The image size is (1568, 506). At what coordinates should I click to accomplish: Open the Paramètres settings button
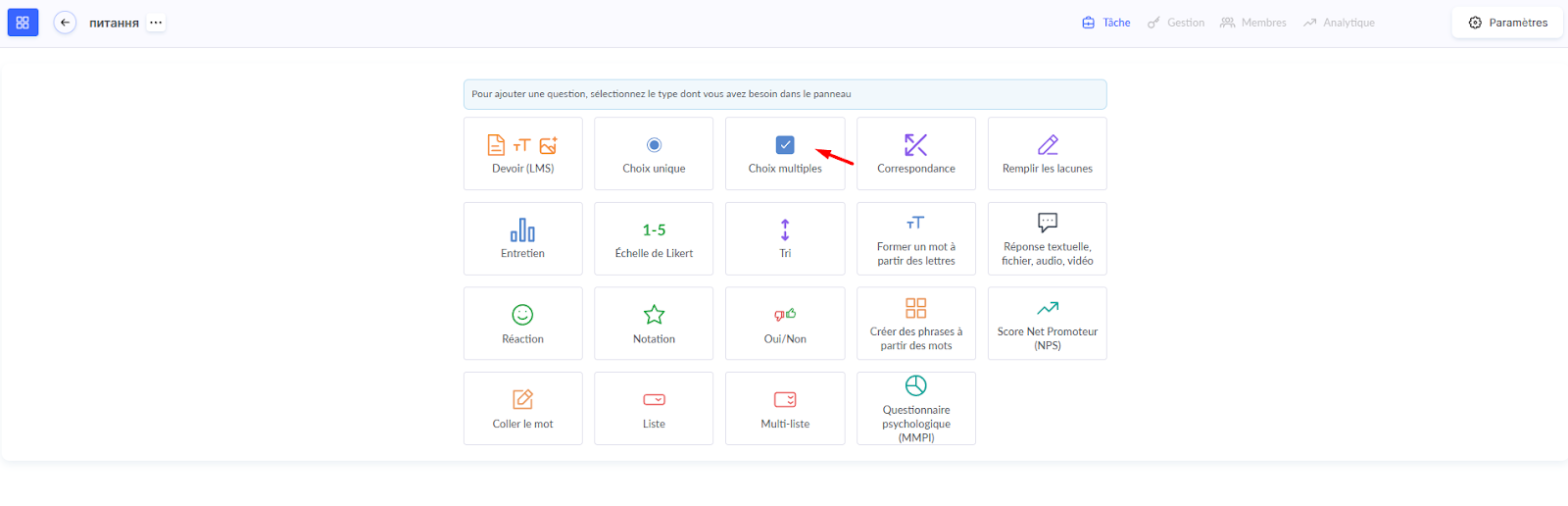tap(1507, 23)
